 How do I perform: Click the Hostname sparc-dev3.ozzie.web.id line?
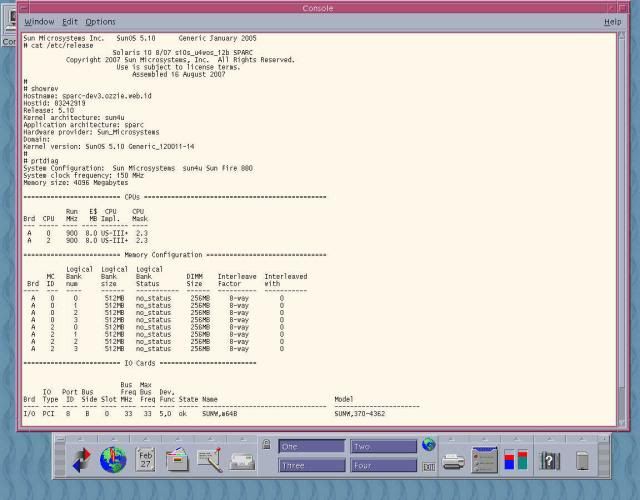coord(87,96)
